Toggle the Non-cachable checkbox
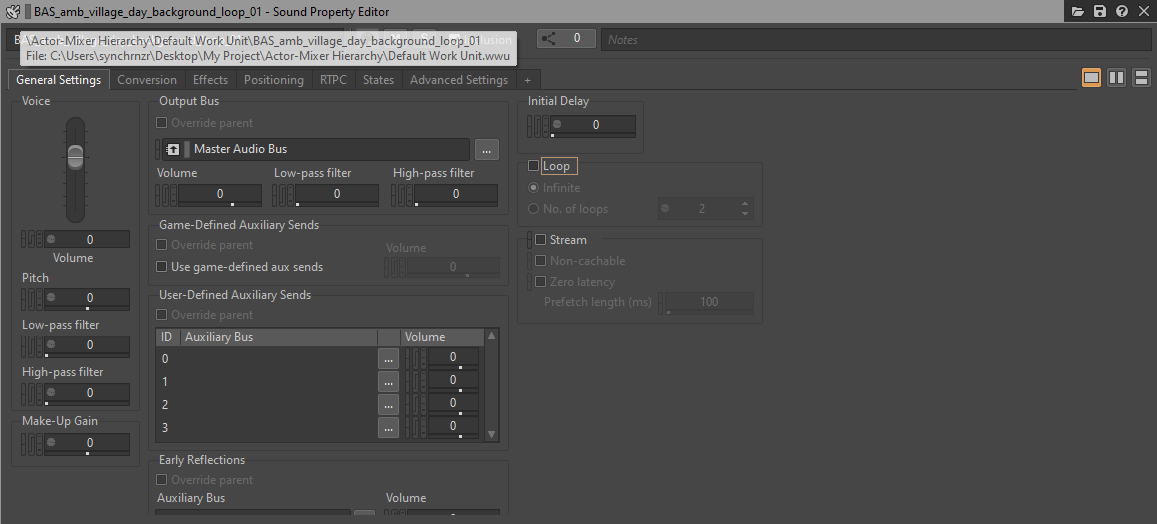 pyautogui.click(x=541, y=260)
